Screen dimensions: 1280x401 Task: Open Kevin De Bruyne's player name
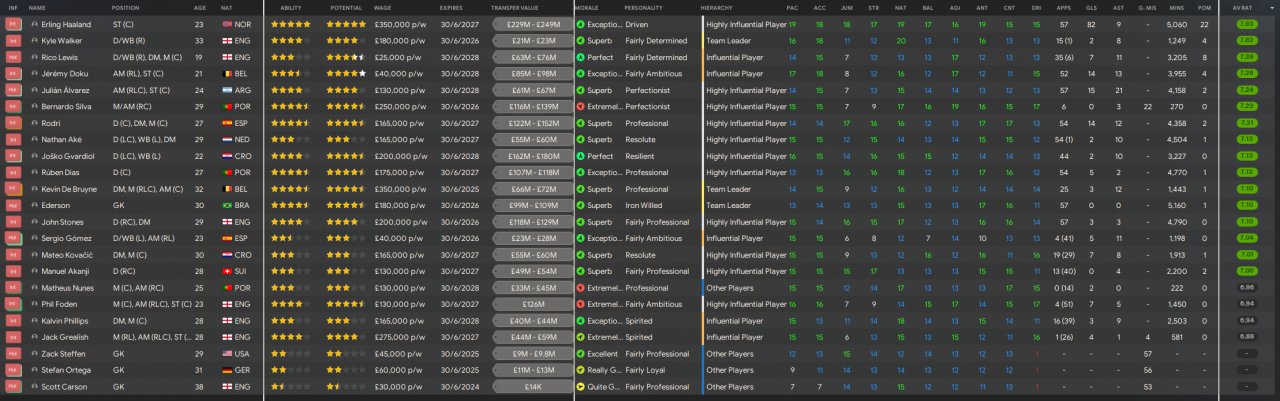[x=68, y=189]
